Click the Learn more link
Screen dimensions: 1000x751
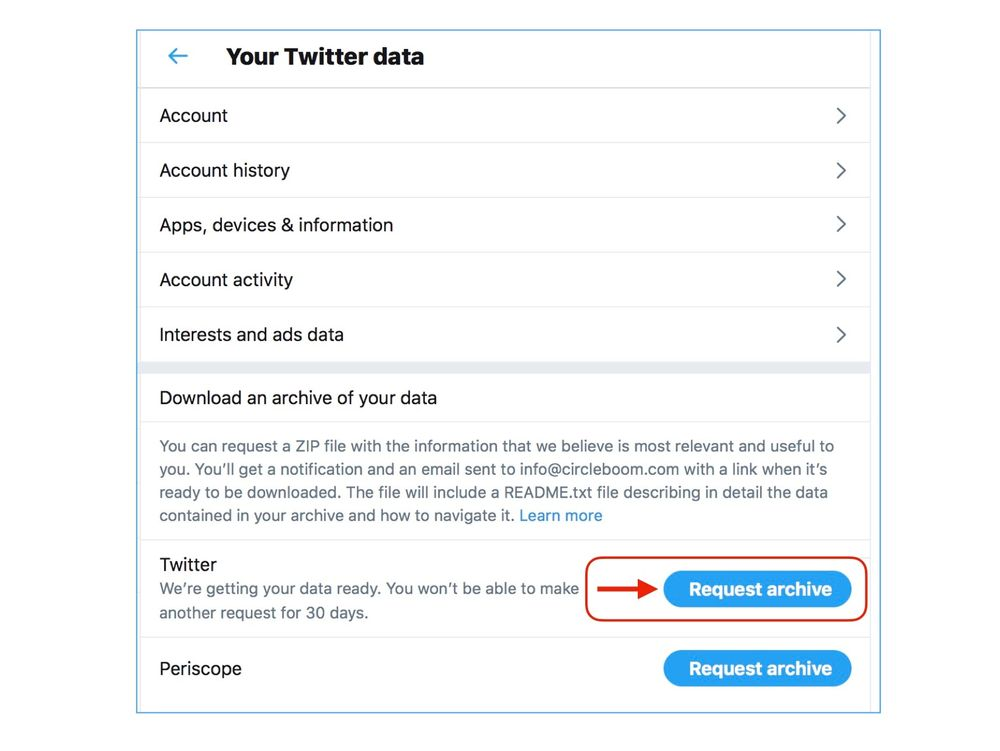pyautogui.click(x=561, y=515)
